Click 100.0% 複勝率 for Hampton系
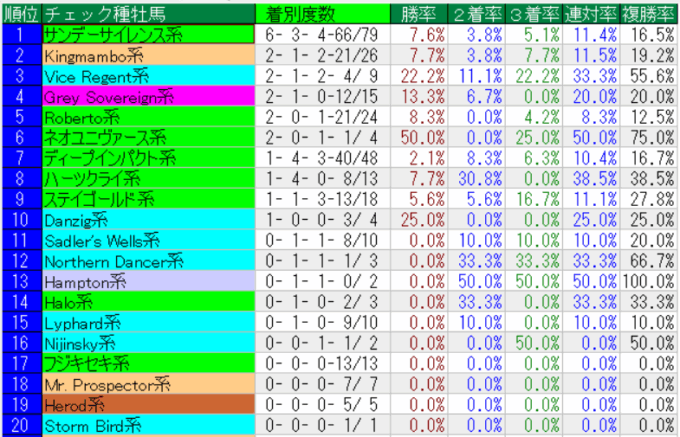 [648, 281]
